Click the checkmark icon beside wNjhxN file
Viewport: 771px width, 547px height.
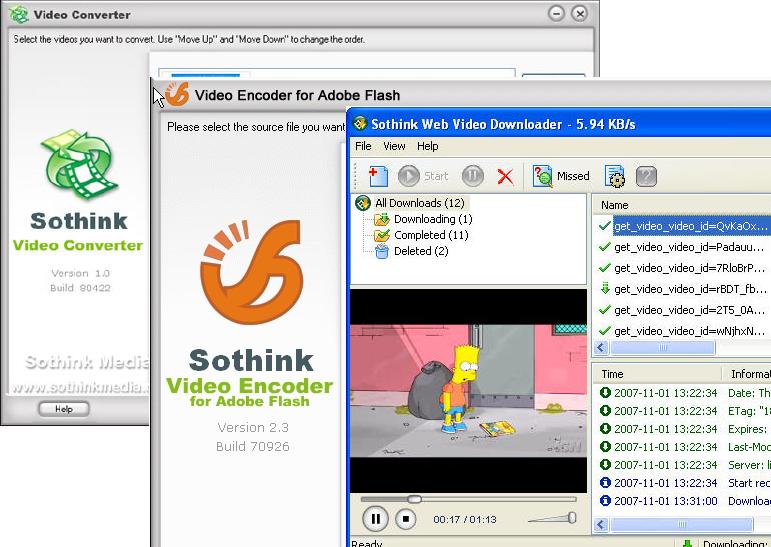point(605,331)
